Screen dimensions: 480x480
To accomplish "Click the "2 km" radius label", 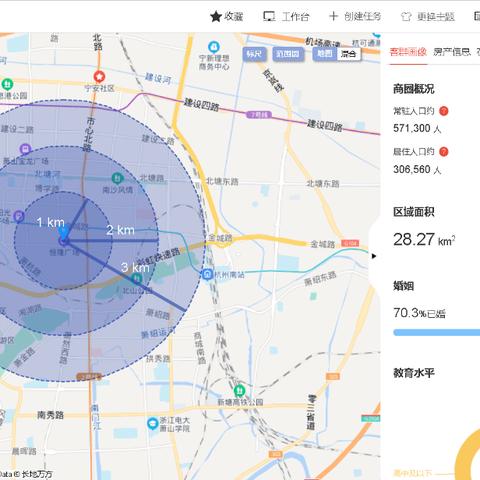I will [120, 230].
